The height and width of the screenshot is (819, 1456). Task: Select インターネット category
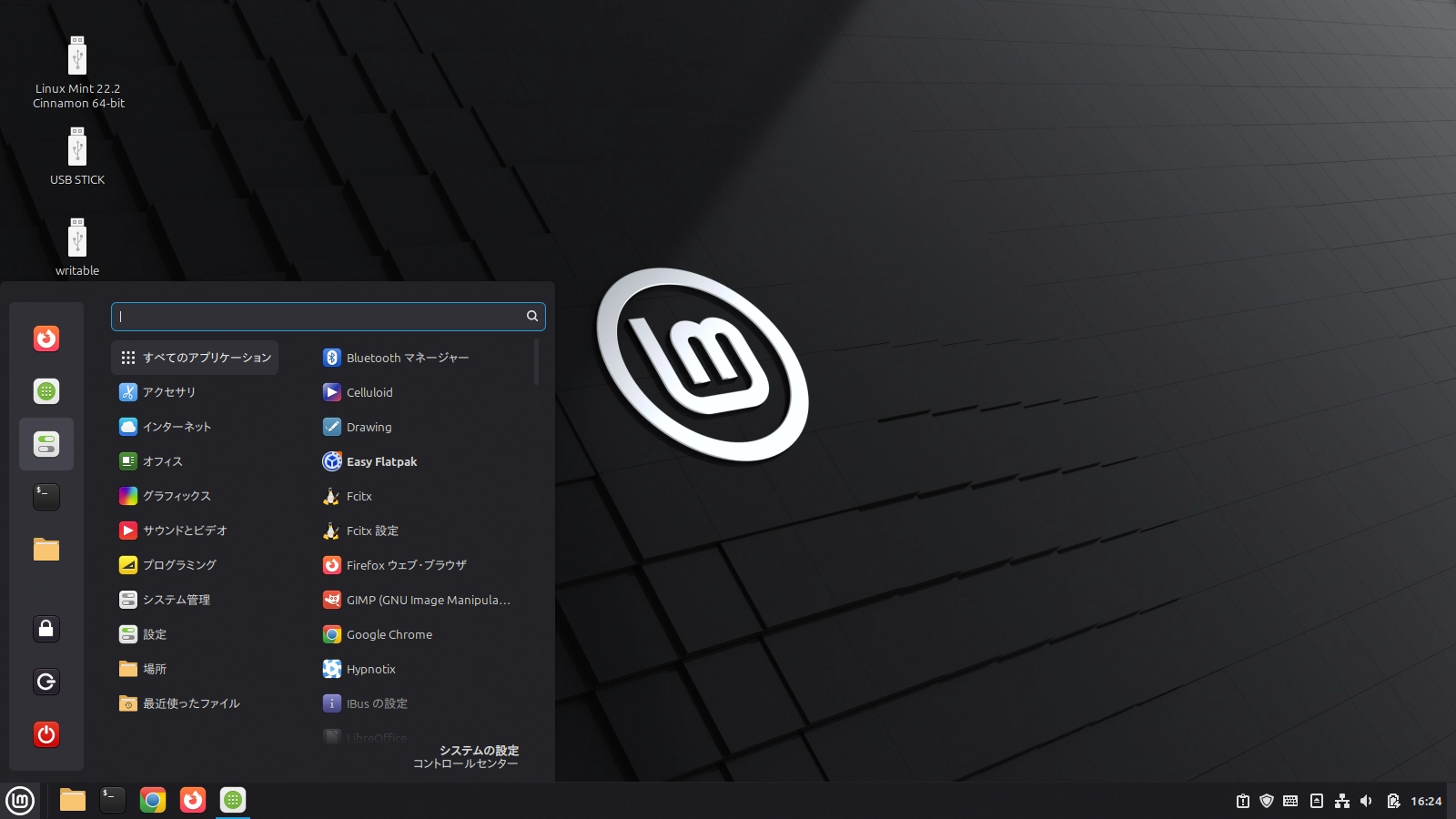pos(195,427)
